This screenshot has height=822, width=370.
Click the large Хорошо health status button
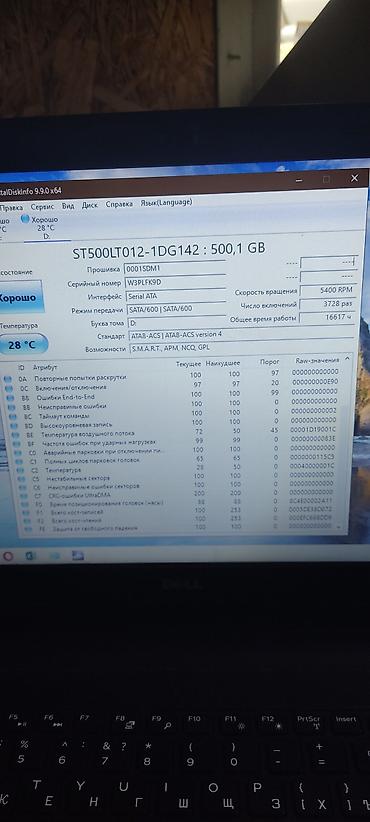(20, 297)
